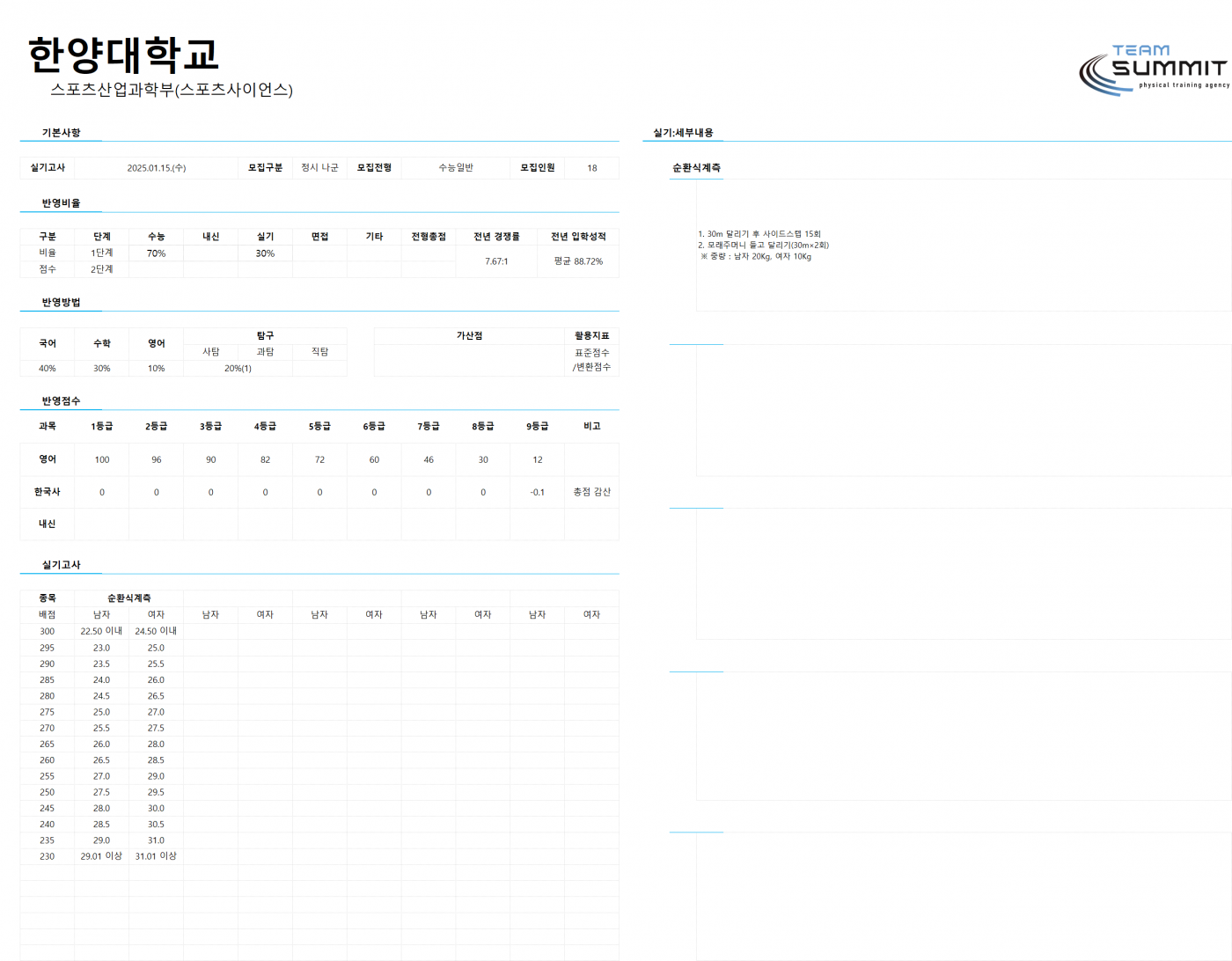Screen dimensions: 1232x961
Task: Select the 평균 88.72% value
Action: (578, 261)
